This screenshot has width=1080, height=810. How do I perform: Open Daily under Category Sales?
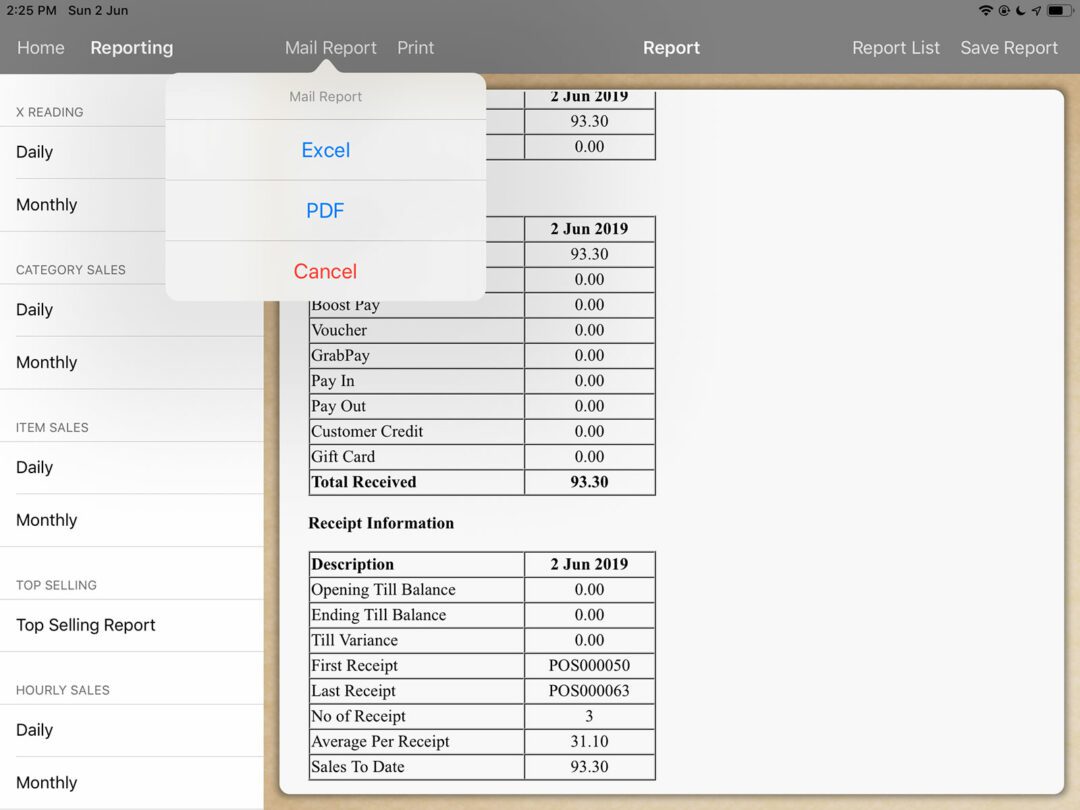coord(35,310)
